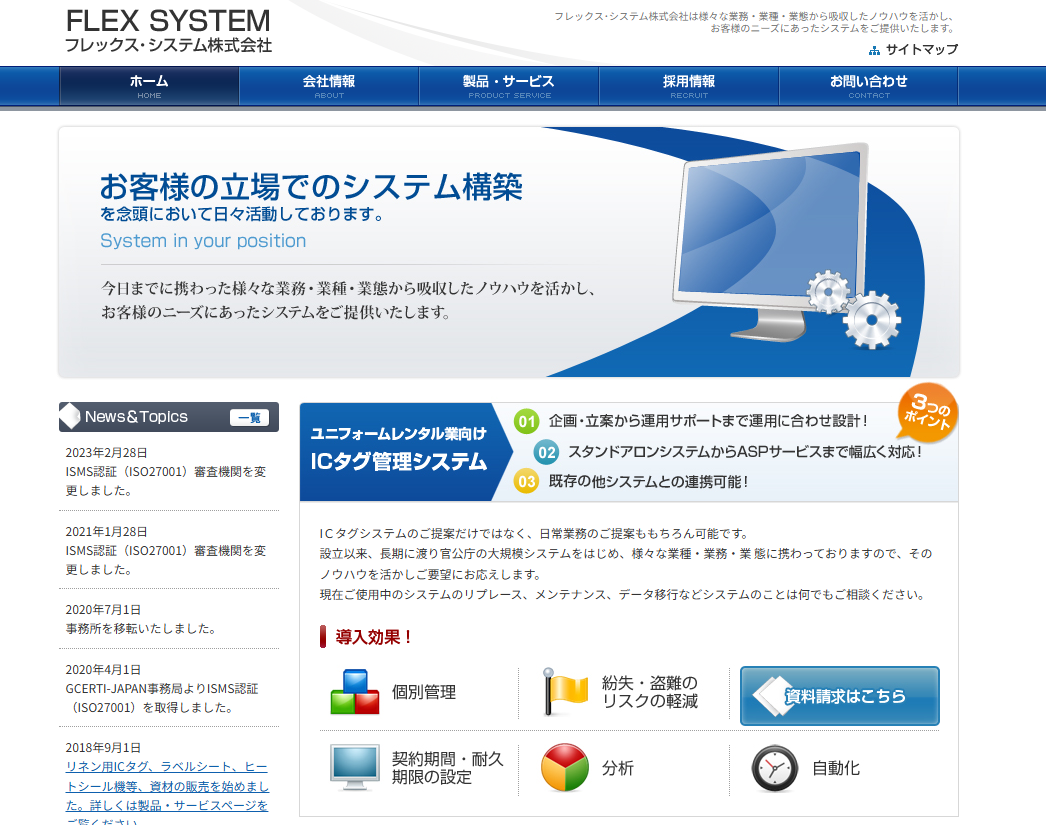Click the 事務所を移転いたしました news entry
The image size is (1046, 825).
pos(141,628)
